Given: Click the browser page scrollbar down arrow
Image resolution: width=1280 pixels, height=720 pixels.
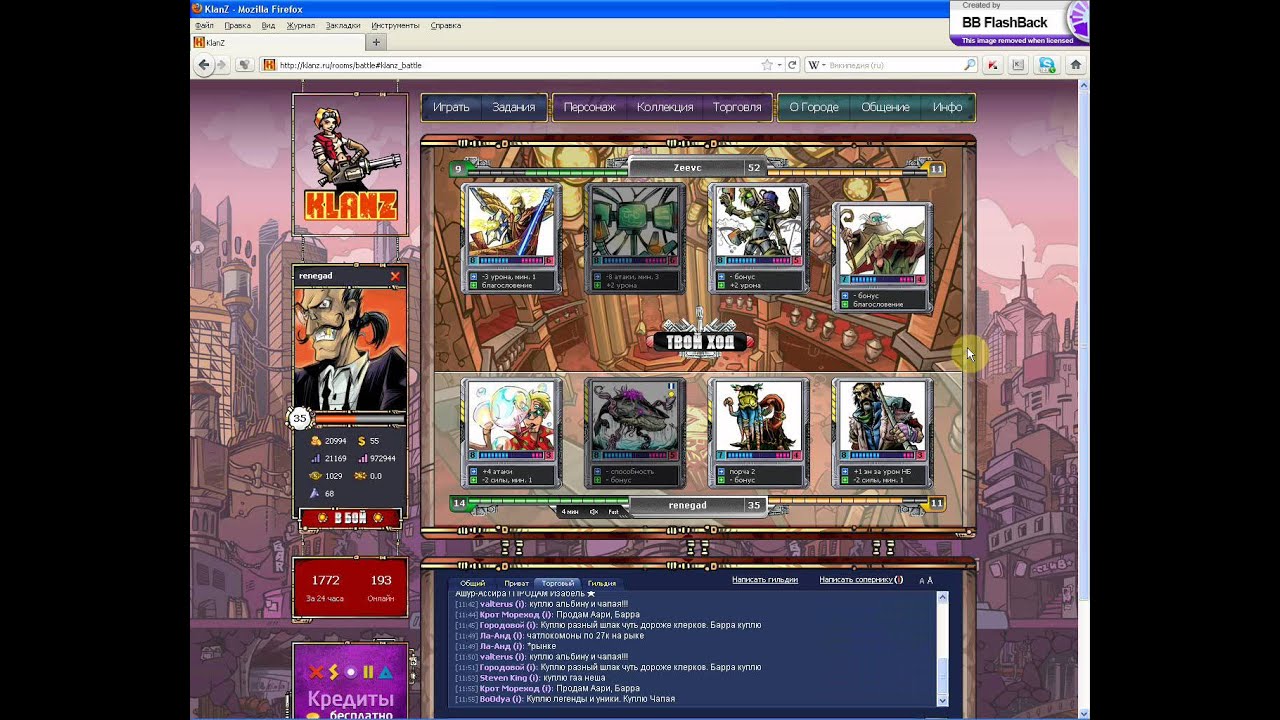Looking at the screenshot, I should (x=1084, y=713).
